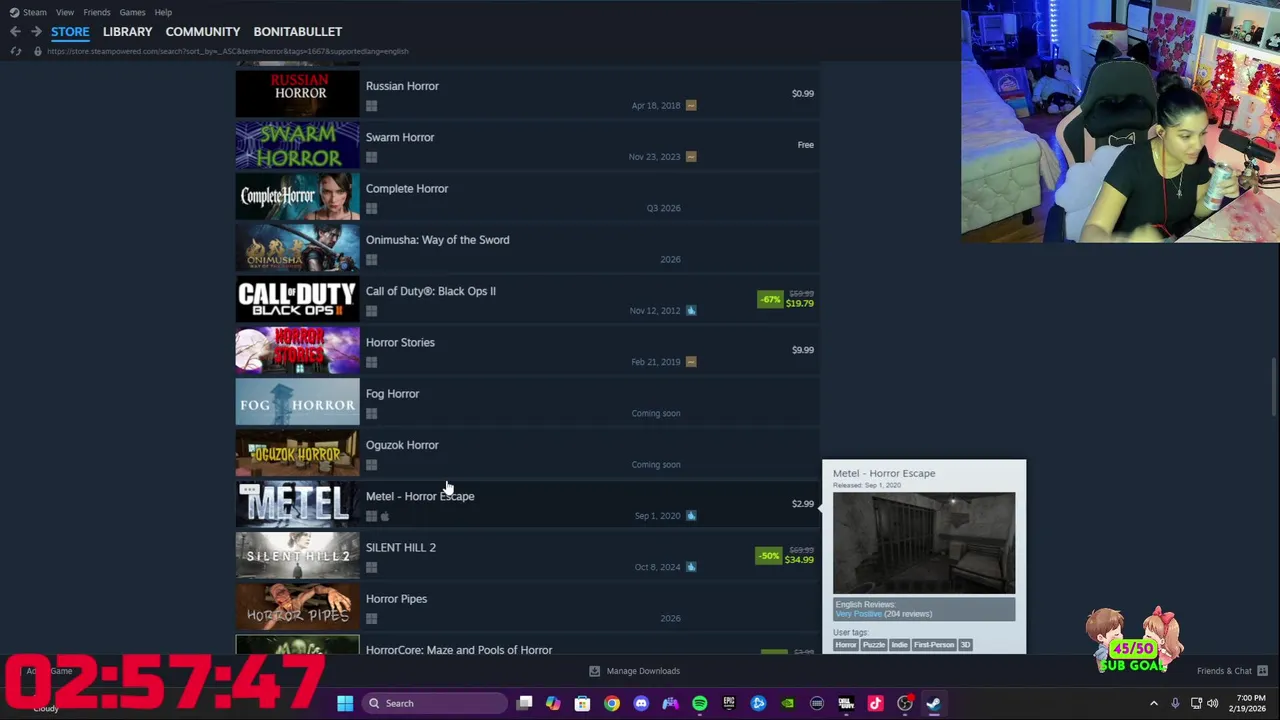Click the Windows platform icon under Horror Stories
The width and height of the screenshot is (1280, 720).
pyautogui.click(x=371, y=362)
